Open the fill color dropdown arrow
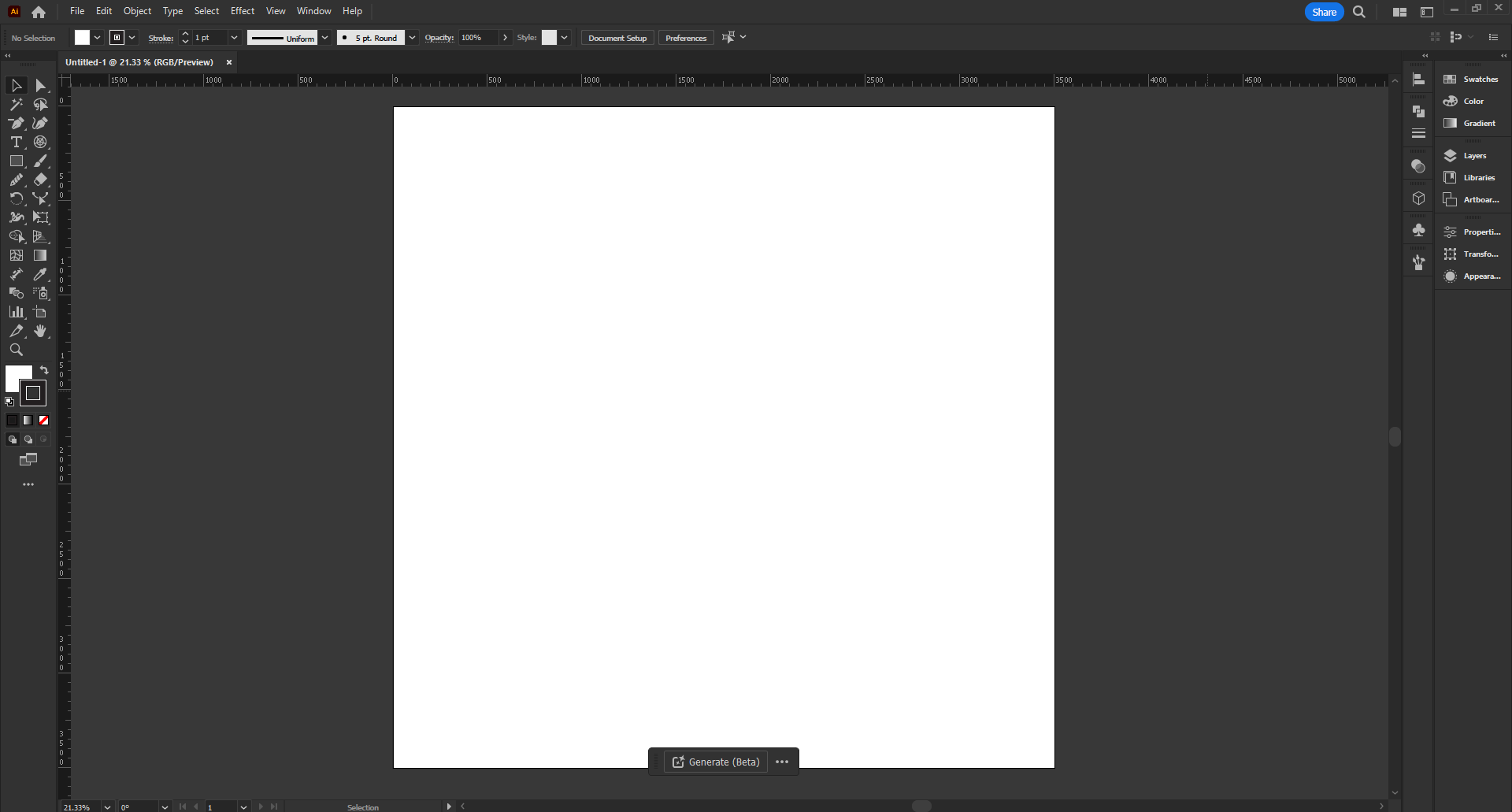This screenshot has height=812, width=1512. pos(98,37)
